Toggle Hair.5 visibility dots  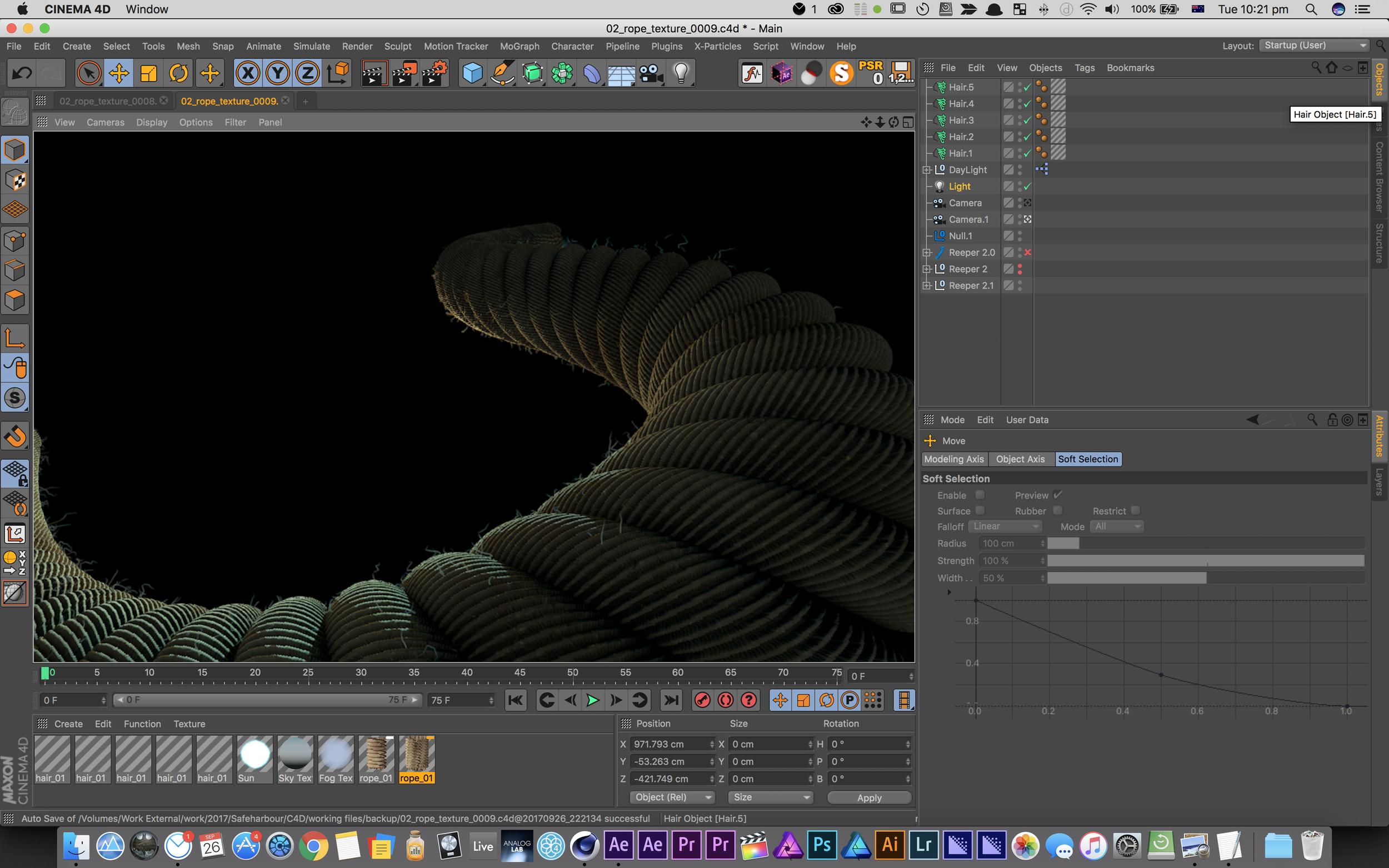(1020, 87)
